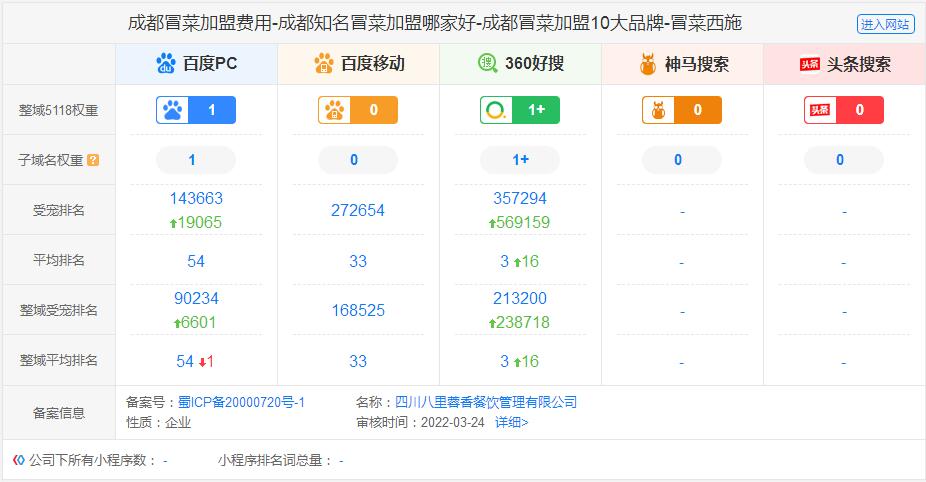Screen dimensions: 926x482
Task: Click Baidu Mobile 受宠排名 value 272654
Action: click(x=358, y=211)
